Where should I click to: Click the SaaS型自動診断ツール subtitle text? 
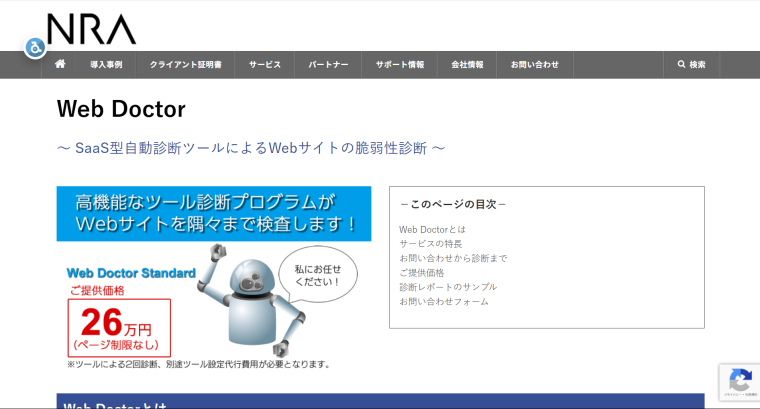251,148
